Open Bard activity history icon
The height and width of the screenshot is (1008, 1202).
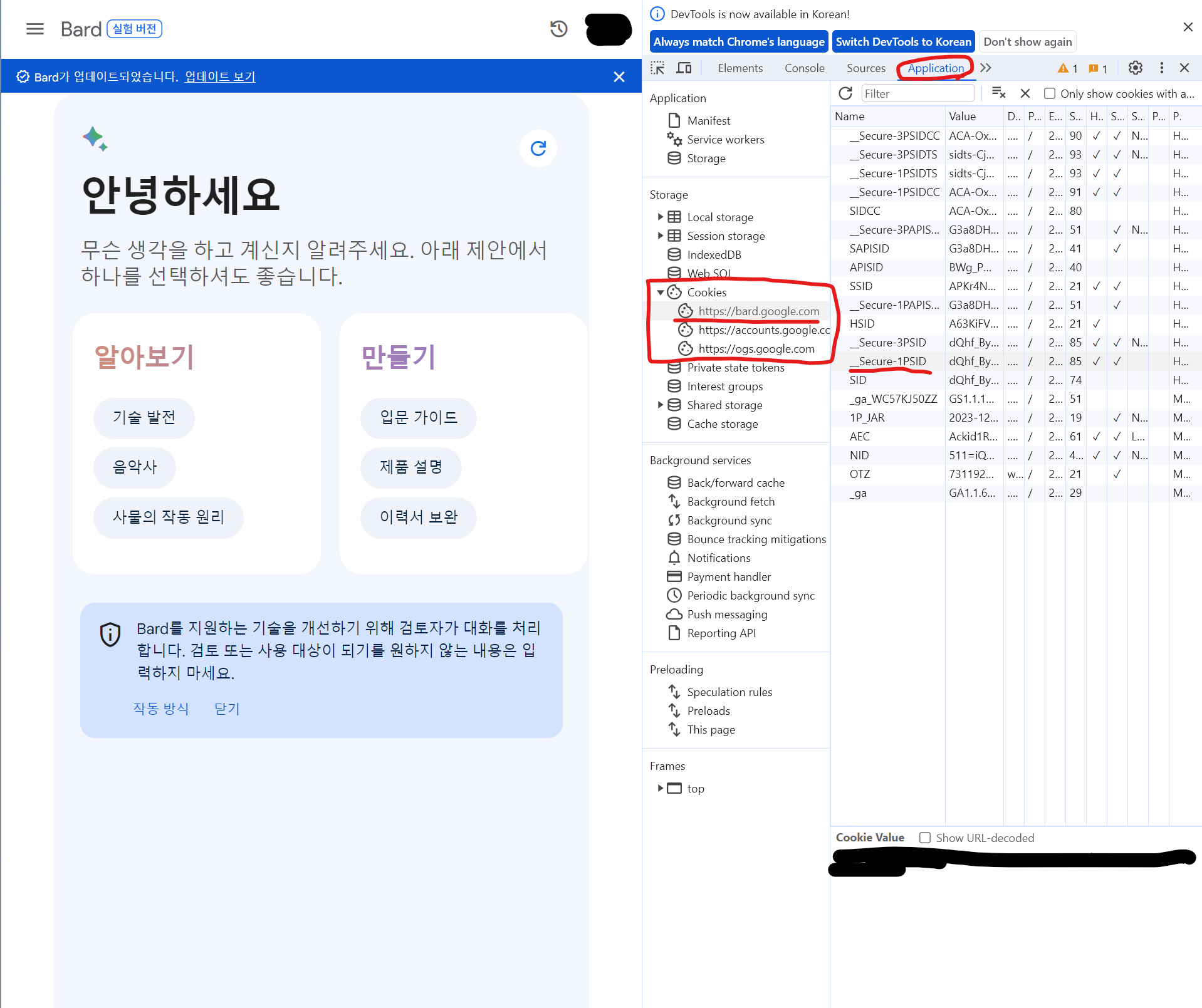pos(558,29)
